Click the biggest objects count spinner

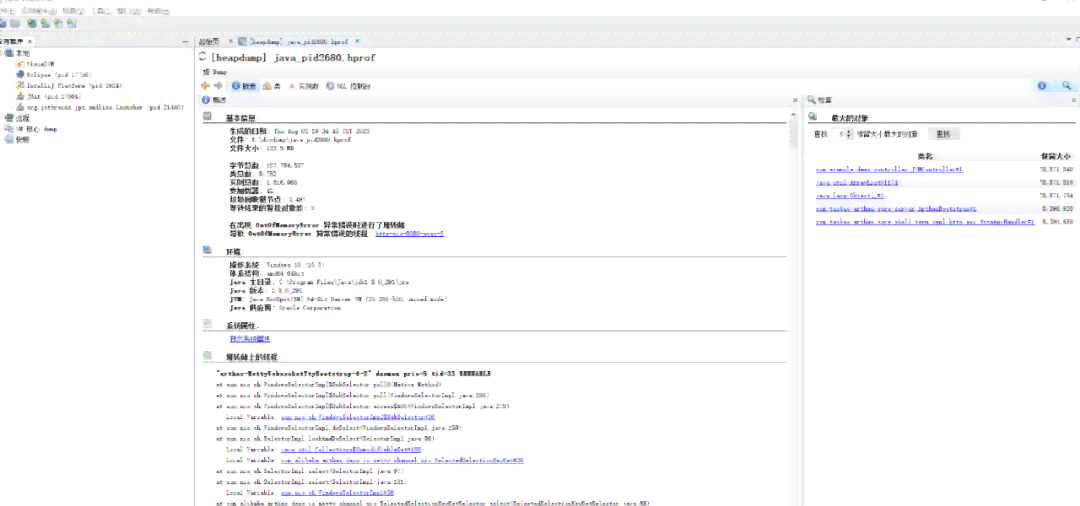(842, 134)
